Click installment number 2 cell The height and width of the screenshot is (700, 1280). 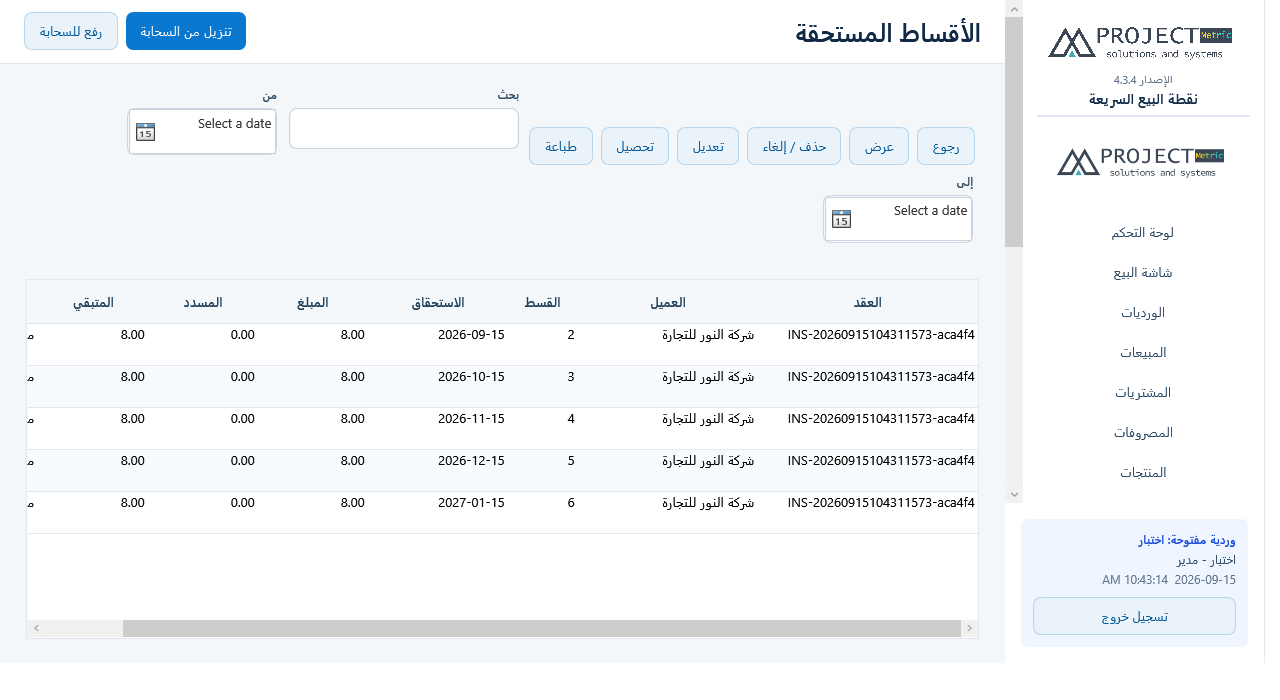click(x=571, y=335)
